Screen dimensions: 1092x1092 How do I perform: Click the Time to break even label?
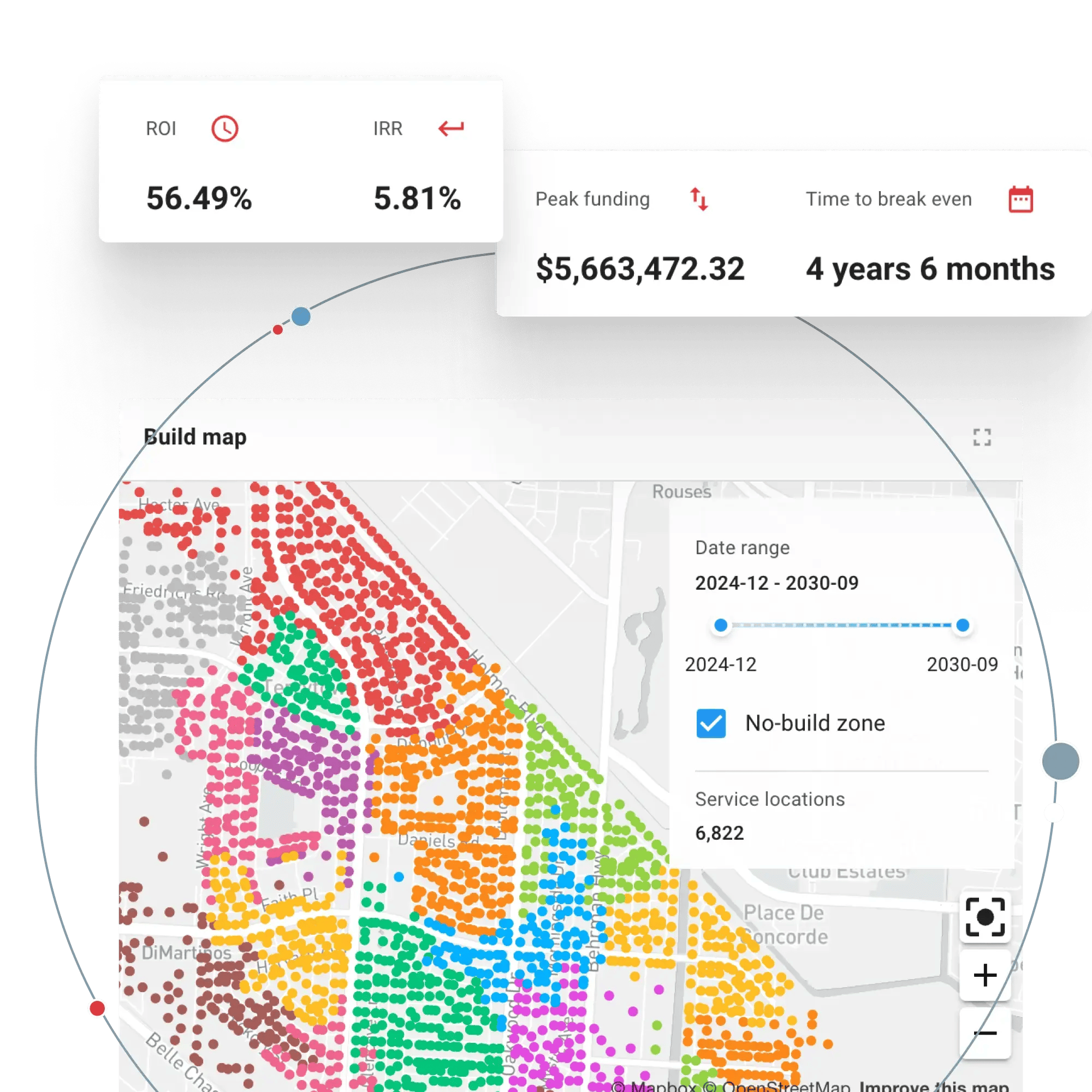(888, 199)
